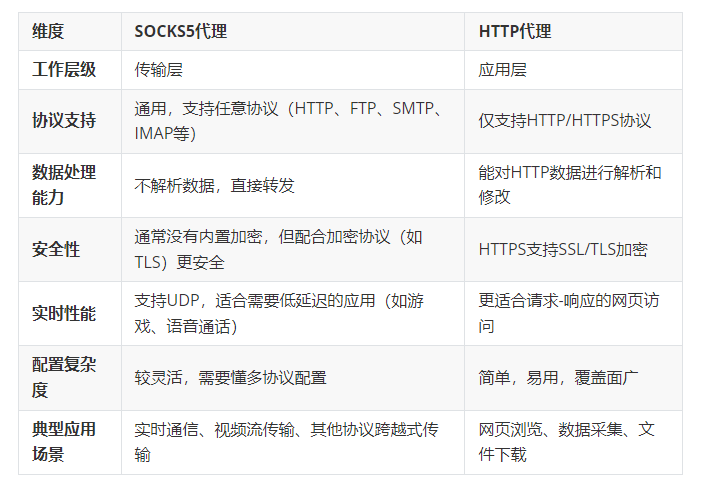Click the 协议支持 row label
This screenshot has height=488, width=705.
(x=64, y=121)
